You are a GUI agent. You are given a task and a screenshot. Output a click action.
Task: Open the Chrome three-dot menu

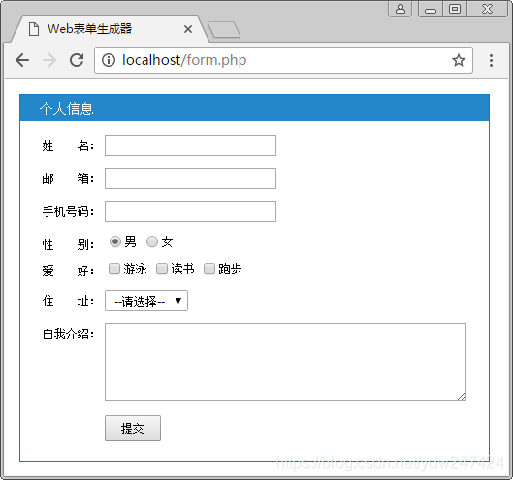(x=491, y=60)
